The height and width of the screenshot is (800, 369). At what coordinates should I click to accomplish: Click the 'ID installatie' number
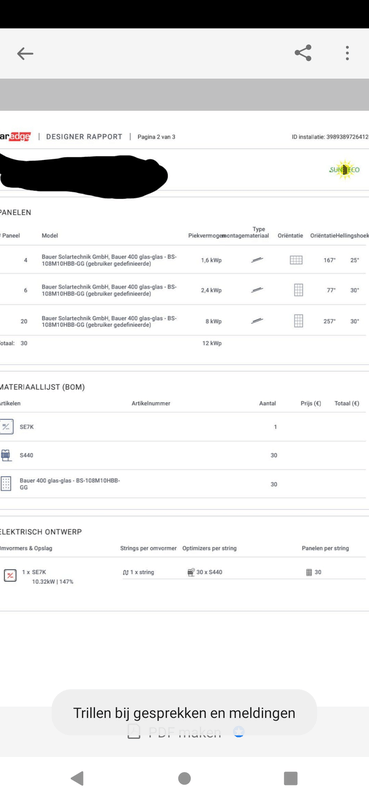coord(330,137)
